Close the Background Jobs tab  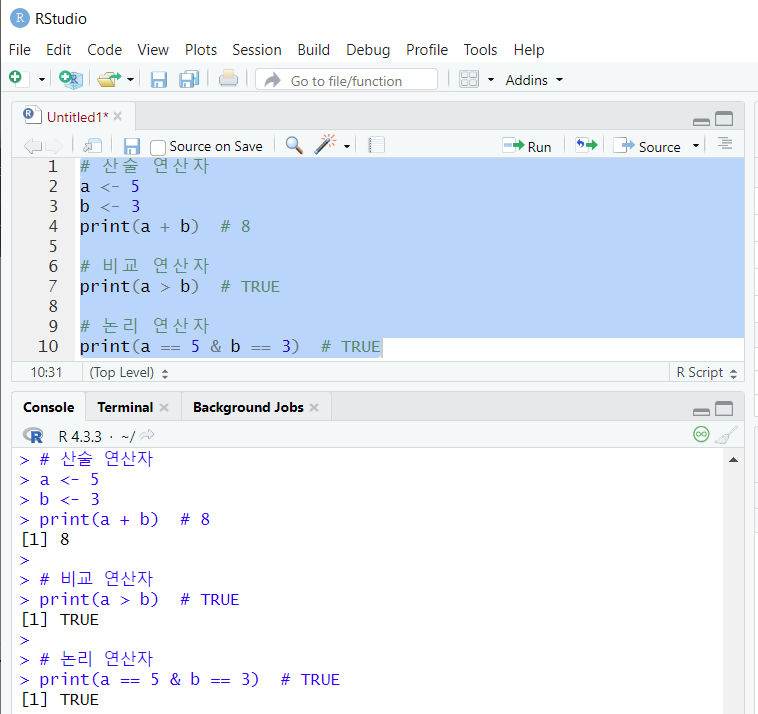tap(314, 408)
